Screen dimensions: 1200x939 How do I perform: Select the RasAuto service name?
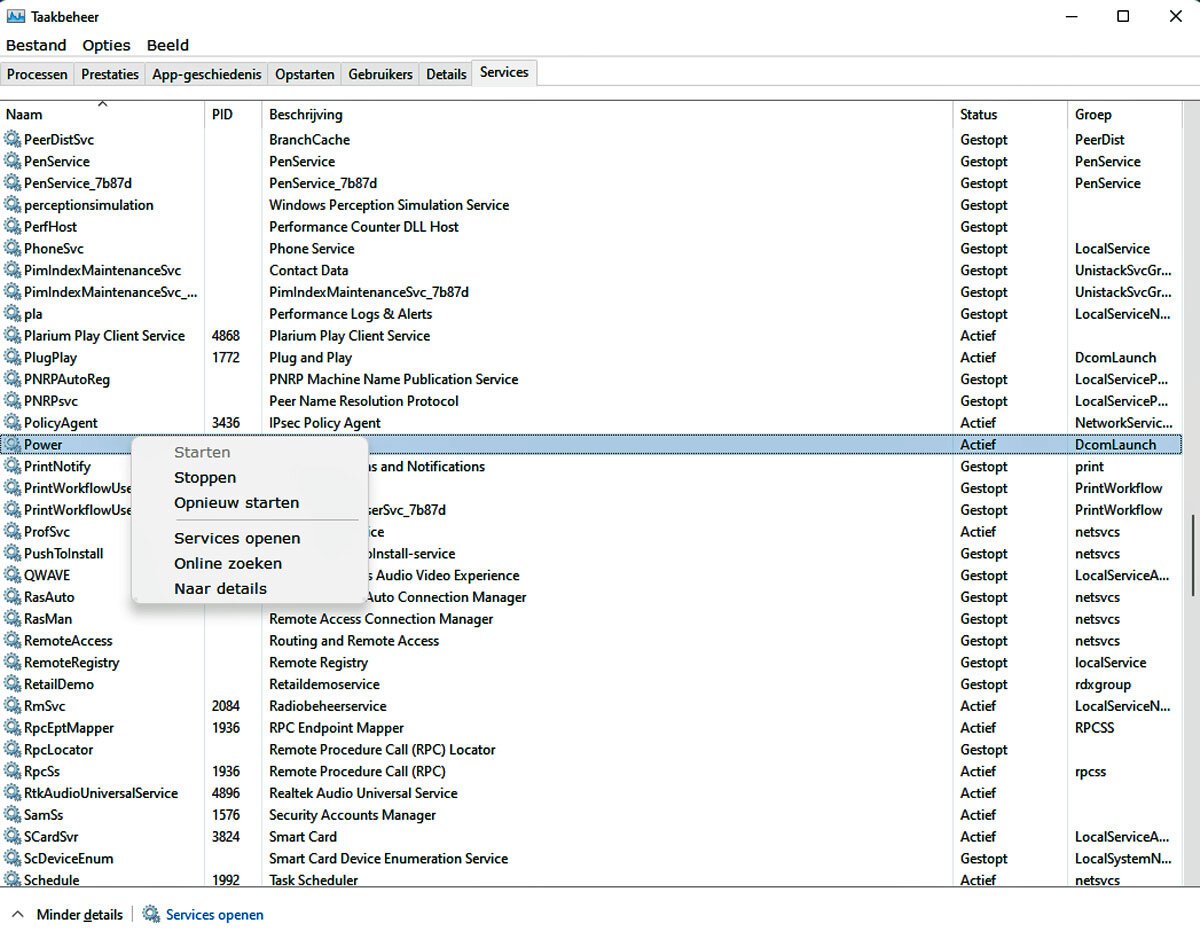[49, 597]
